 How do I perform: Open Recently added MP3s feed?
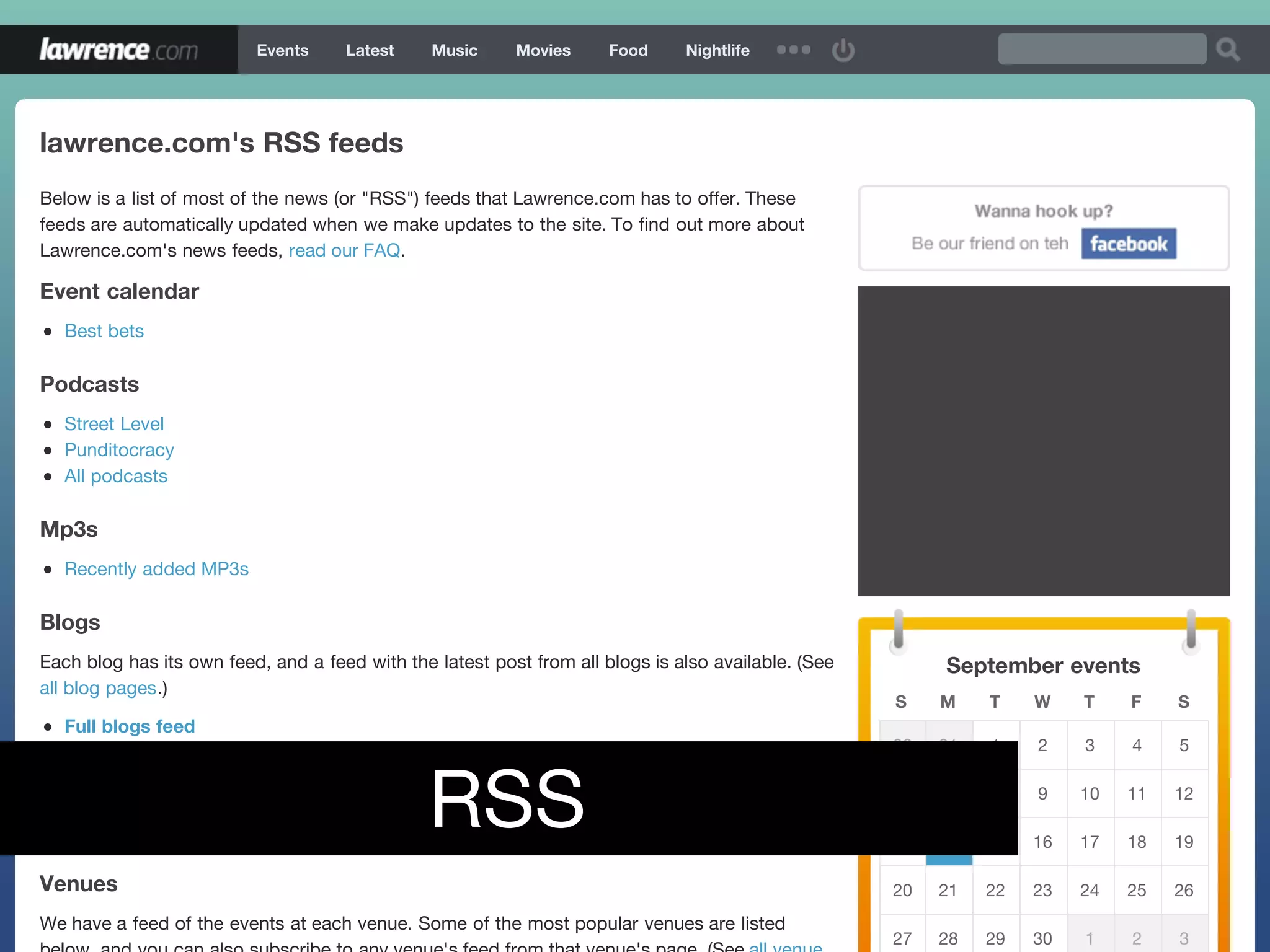pyautogui.click(x=156, y=569)
